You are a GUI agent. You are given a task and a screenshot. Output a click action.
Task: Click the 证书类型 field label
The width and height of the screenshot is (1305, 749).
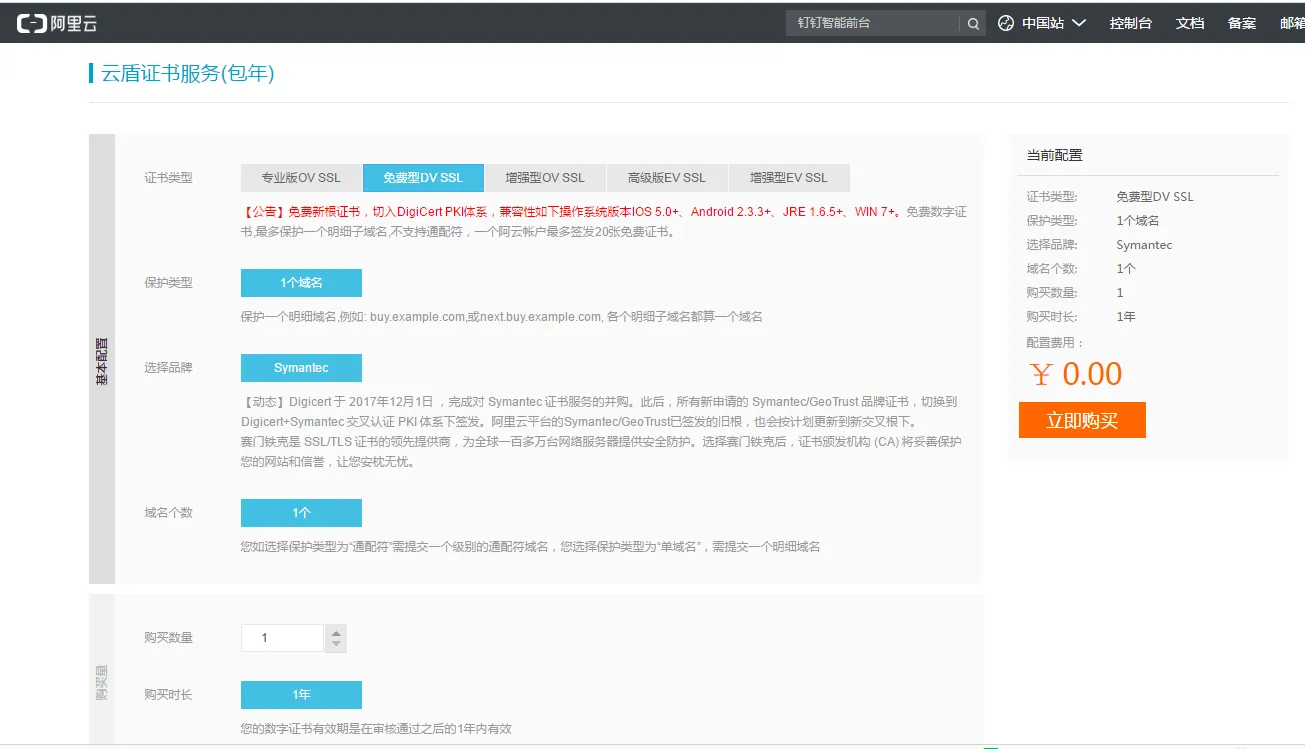pyautogui.click(x=168, y=178)
